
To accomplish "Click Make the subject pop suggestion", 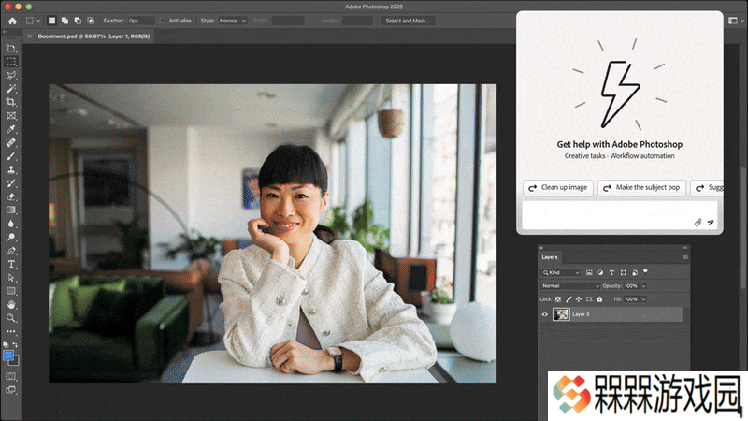I will [642, 188].
